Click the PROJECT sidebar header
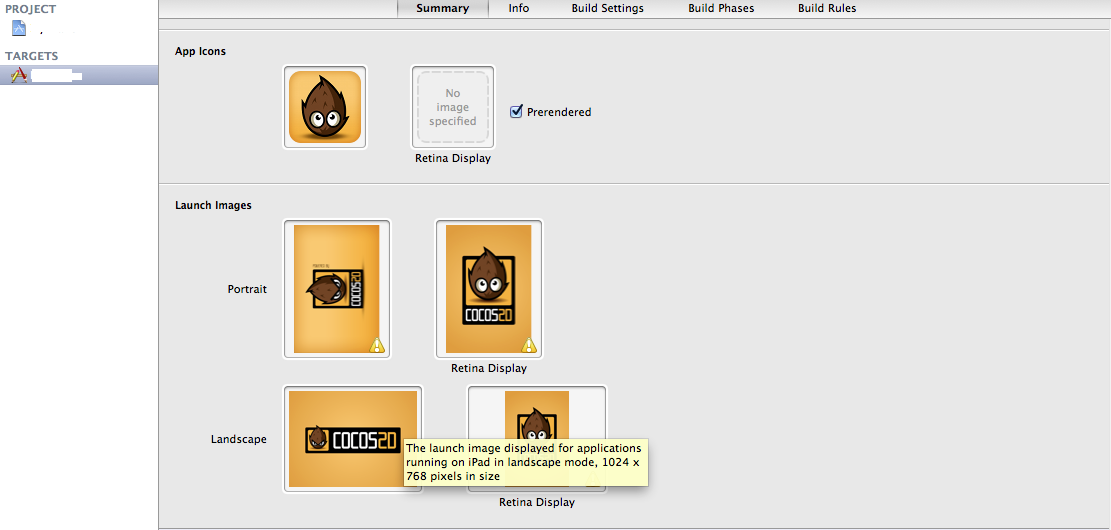The image size is (1111, 530). point(30,9)
